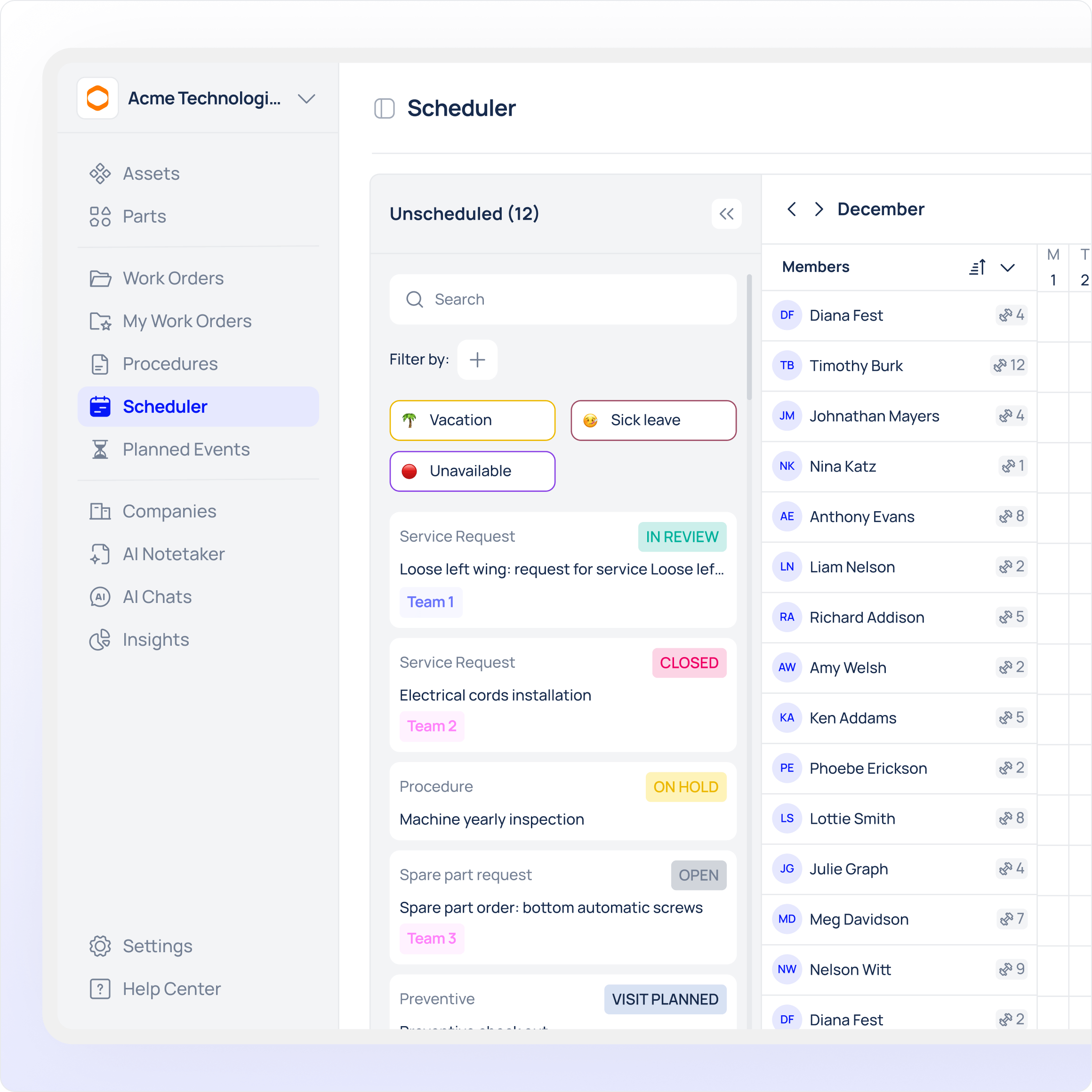Viewport: 1092px width, 1092px height.
Task: Expand the Members column dropdown chevron
Action: [x=1007, y=267]
